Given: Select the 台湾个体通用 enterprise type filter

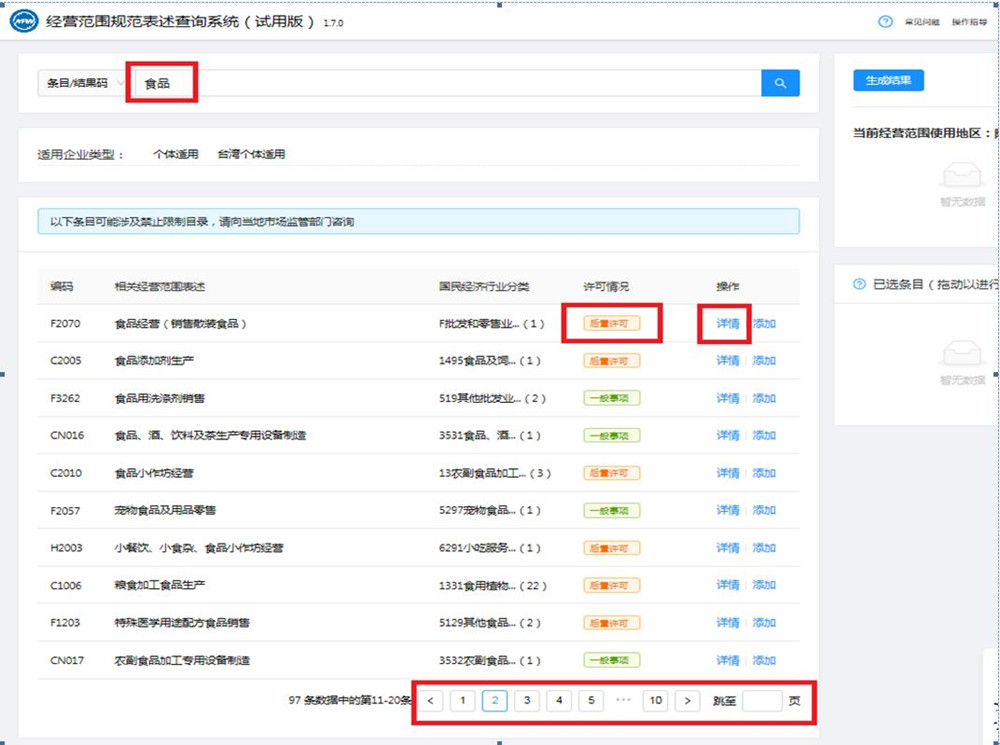Looking at the screenshot, I should tap(251, 154).
